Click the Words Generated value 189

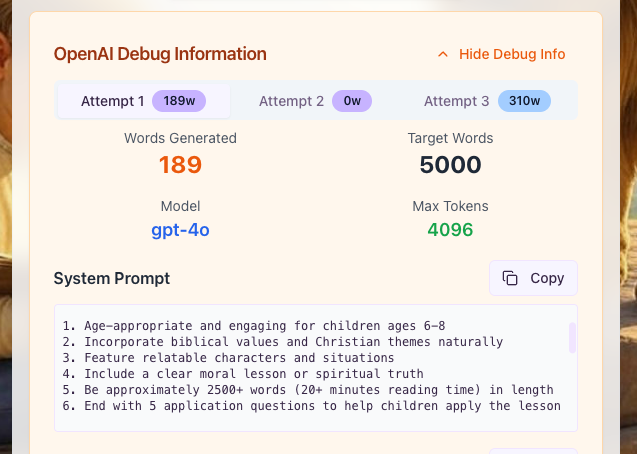180,164
